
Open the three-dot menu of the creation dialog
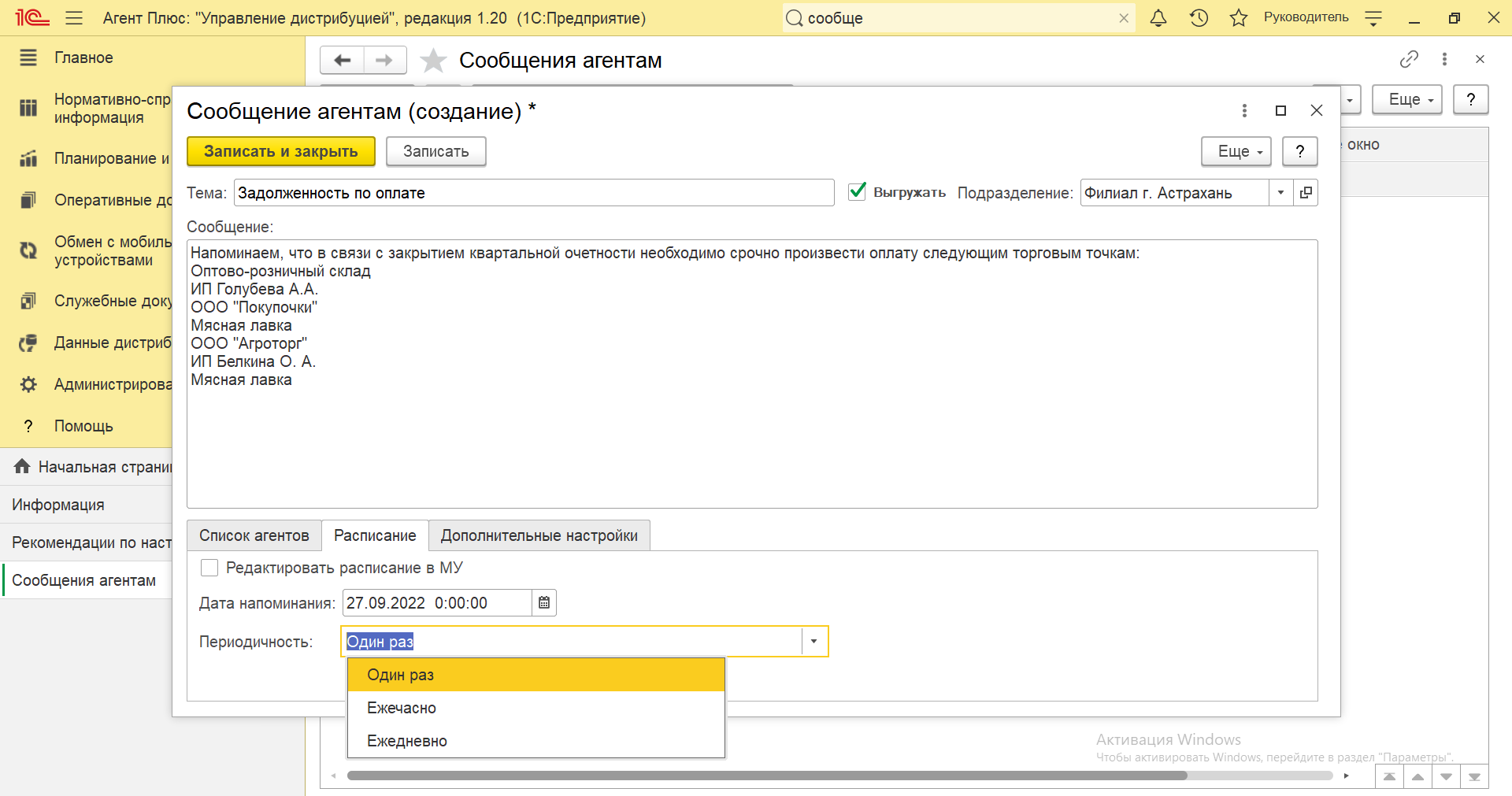click(1244, 111)
